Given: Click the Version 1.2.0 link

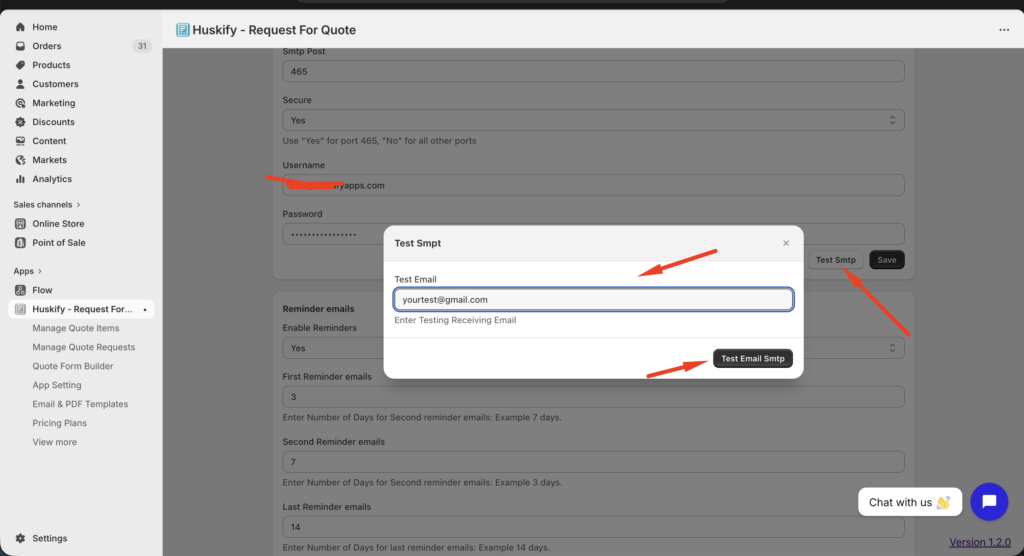Looking at the screenshot, I should tap(981, 542).
